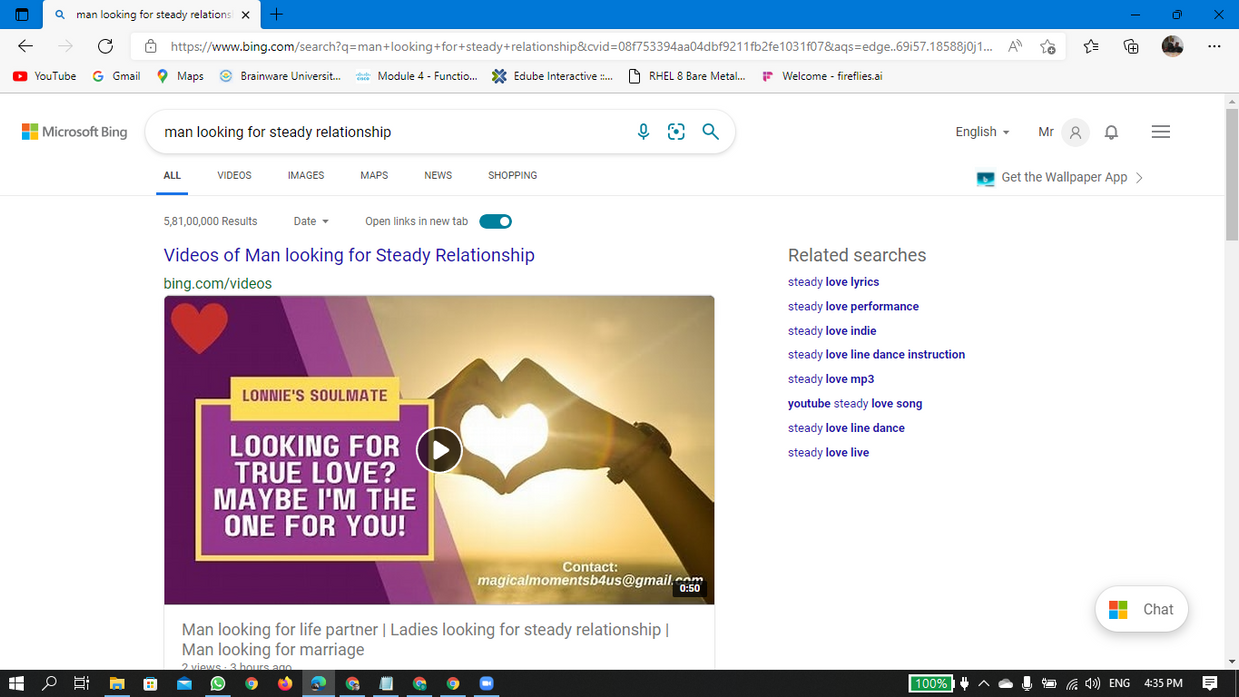Open Task View on the taskbar
This screenshot has height=697, width=1239.
click(x=83, y=684)
